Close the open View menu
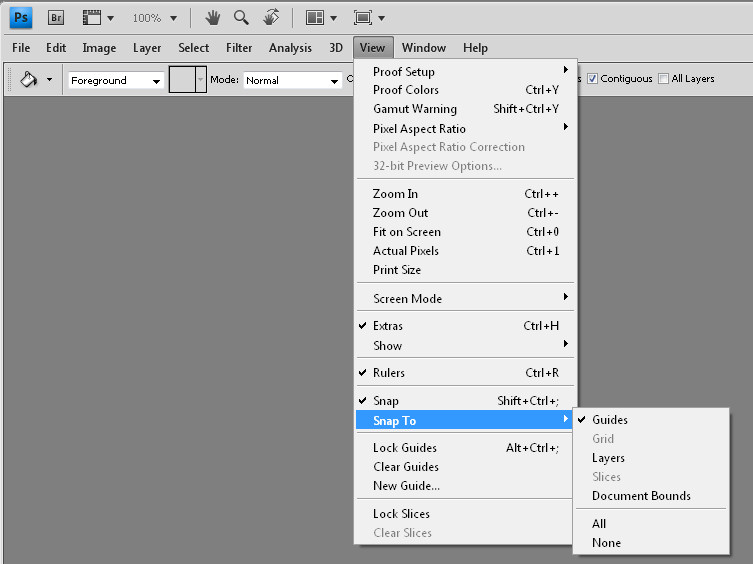This screenshot has height=564, width=753. click(373, 48)
